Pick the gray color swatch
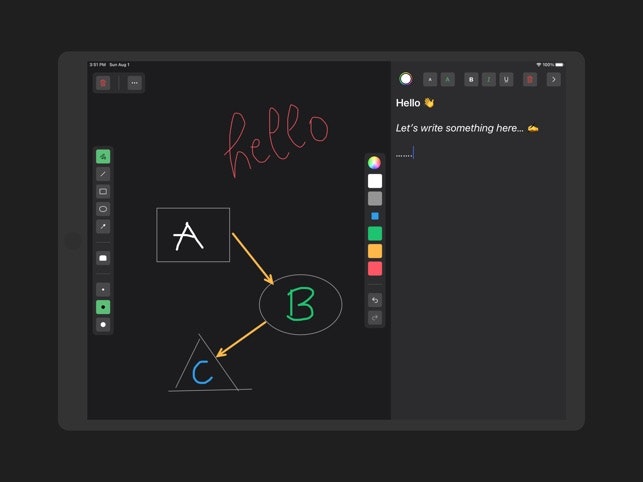Screen dimensions: 643x482 (375, 199)
